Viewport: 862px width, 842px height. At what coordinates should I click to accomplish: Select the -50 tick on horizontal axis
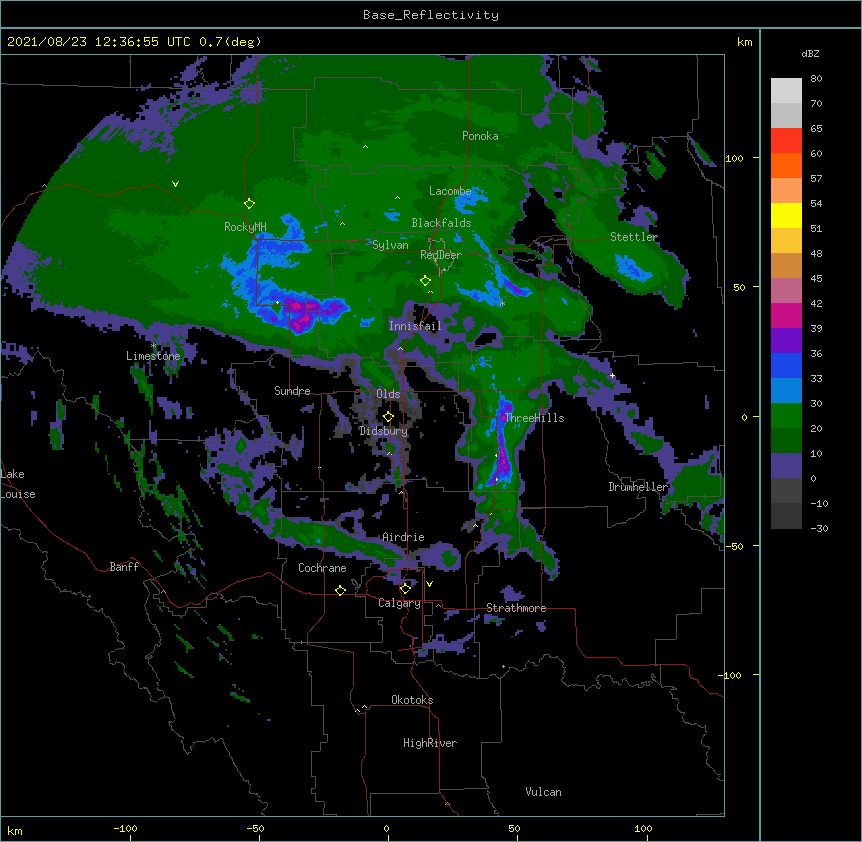pyautogui.click(x=255, y=828)
